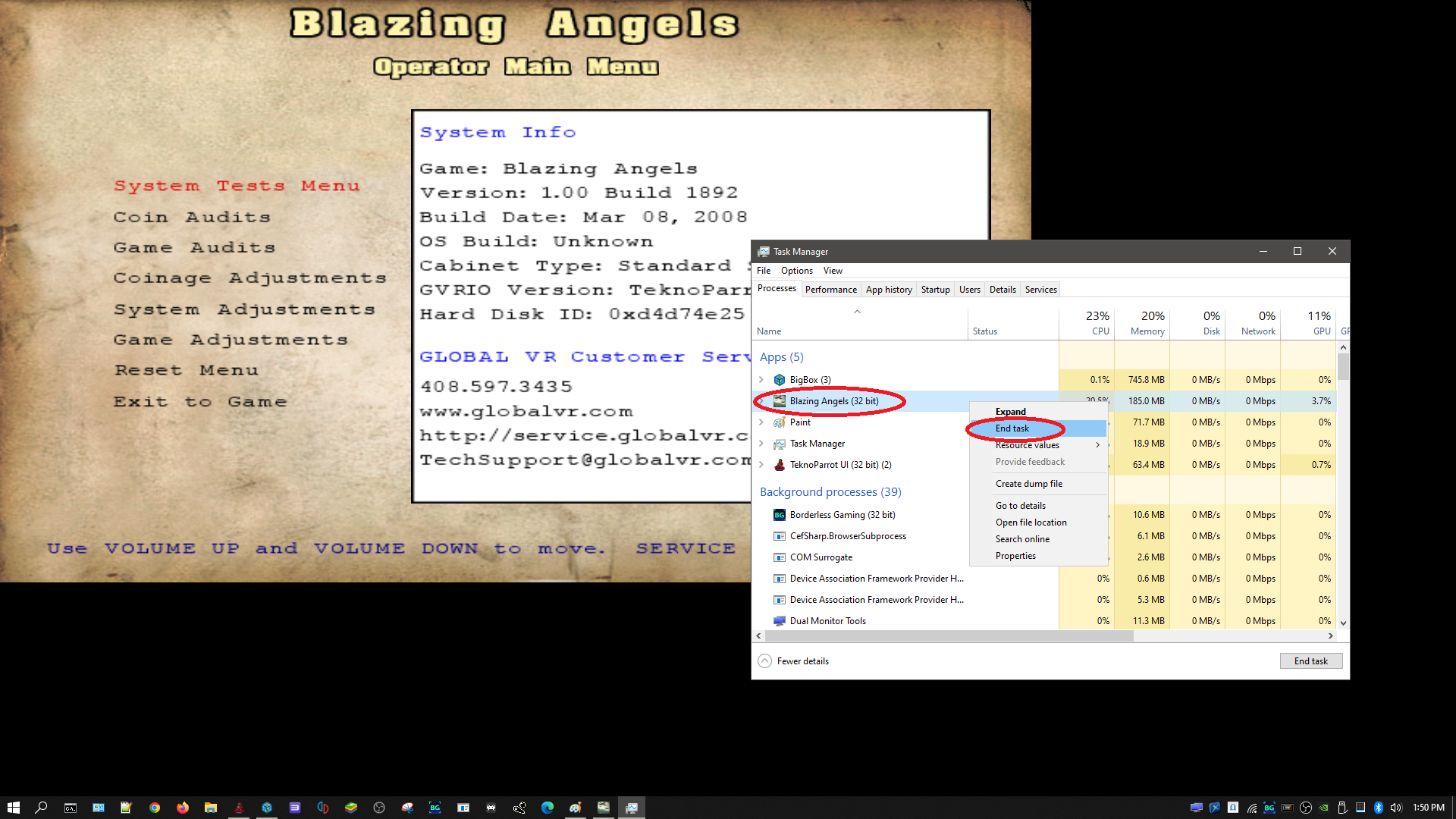
Task: Expand the TeknoParrot UI process group
Action: pos(761,465)
